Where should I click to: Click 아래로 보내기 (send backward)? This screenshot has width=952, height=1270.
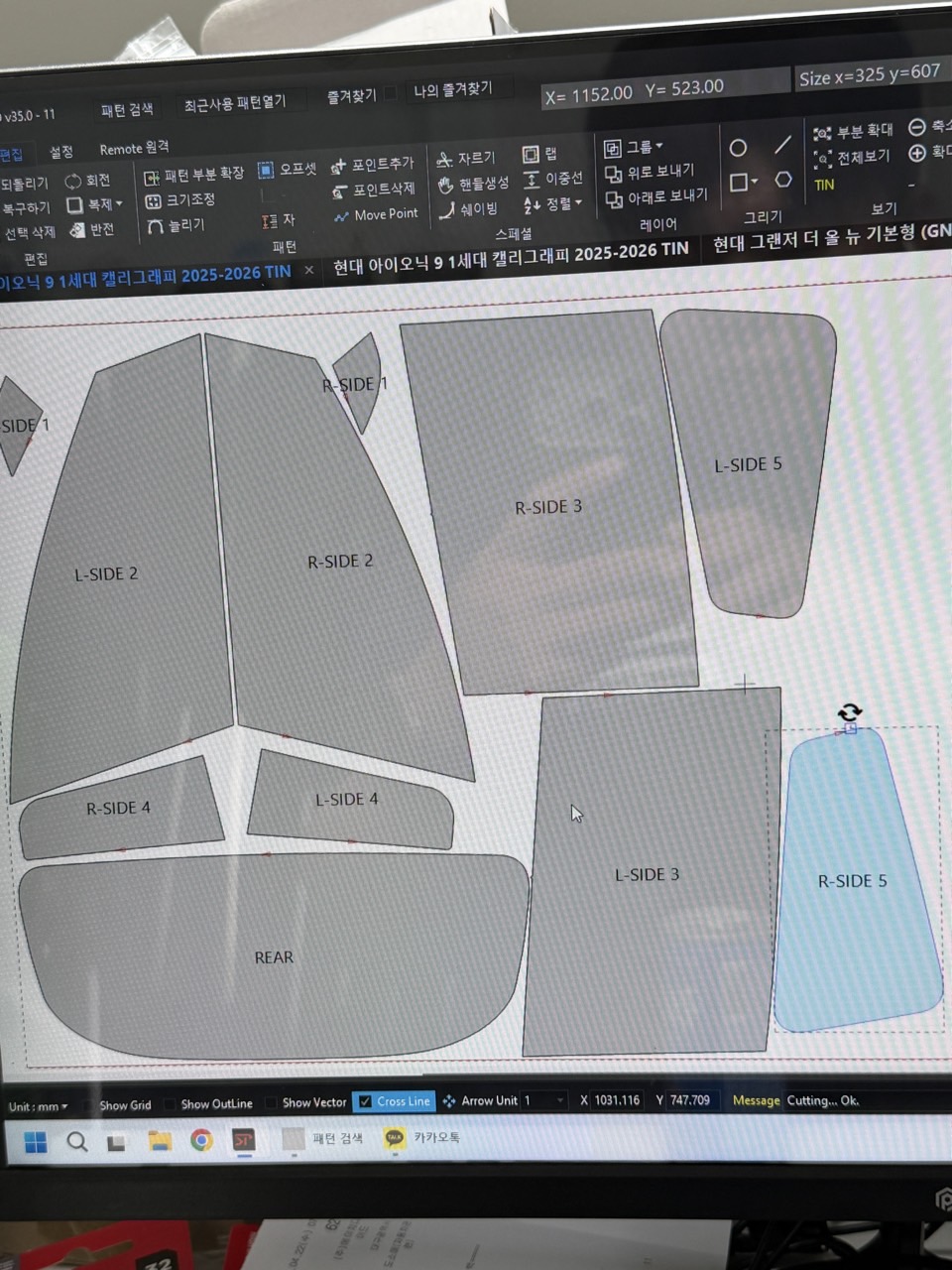tap(656, 197)
